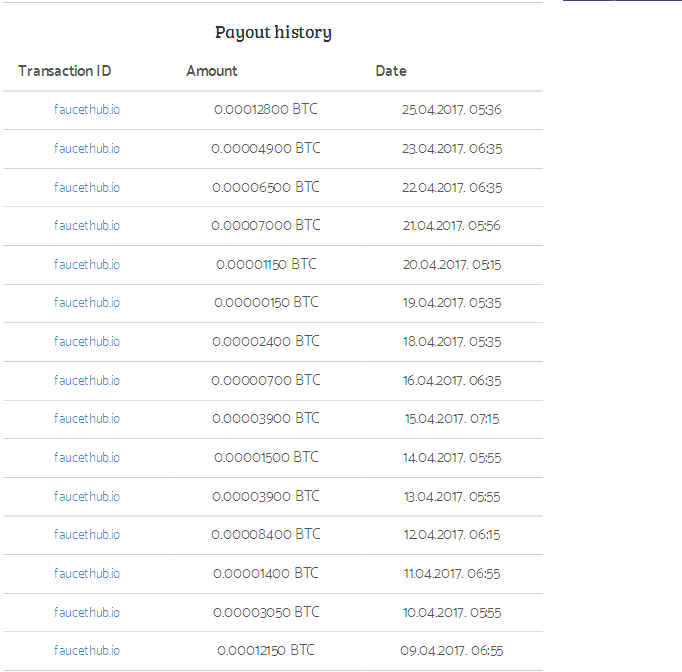Open faucethub.io link for 20.04.2017 payout
The image size is (682, 672).
point(87,264)
